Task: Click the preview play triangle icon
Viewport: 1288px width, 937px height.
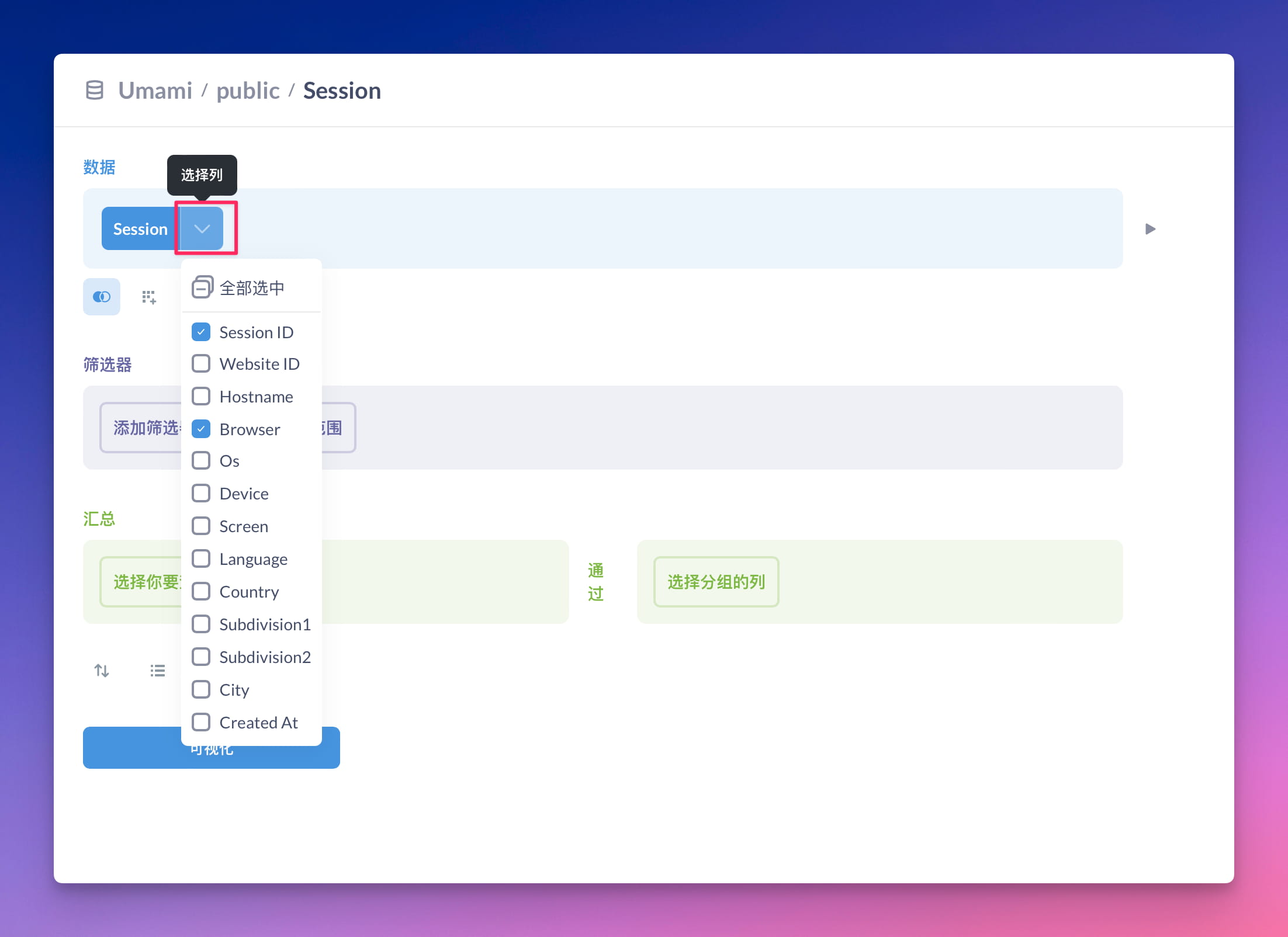Action: pos(1150,229)
